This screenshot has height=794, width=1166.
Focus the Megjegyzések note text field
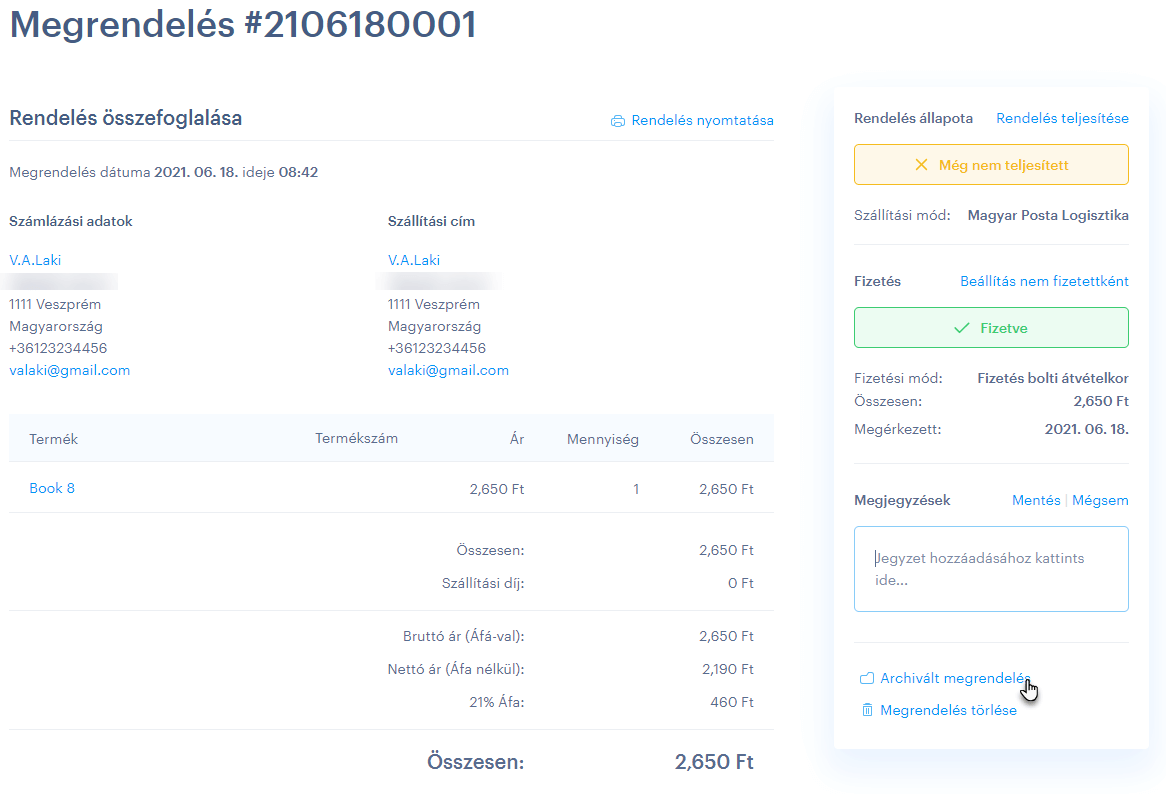pos(991,569)
